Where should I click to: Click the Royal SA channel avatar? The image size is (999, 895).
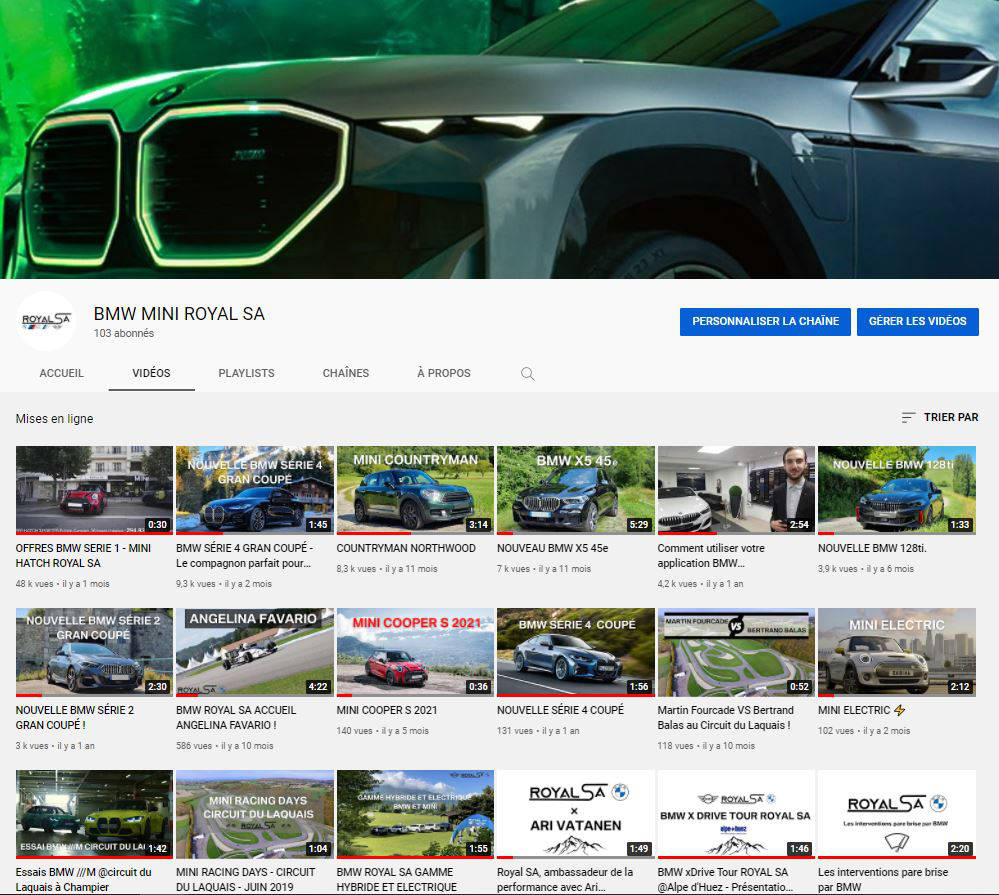tap(46, 321)
